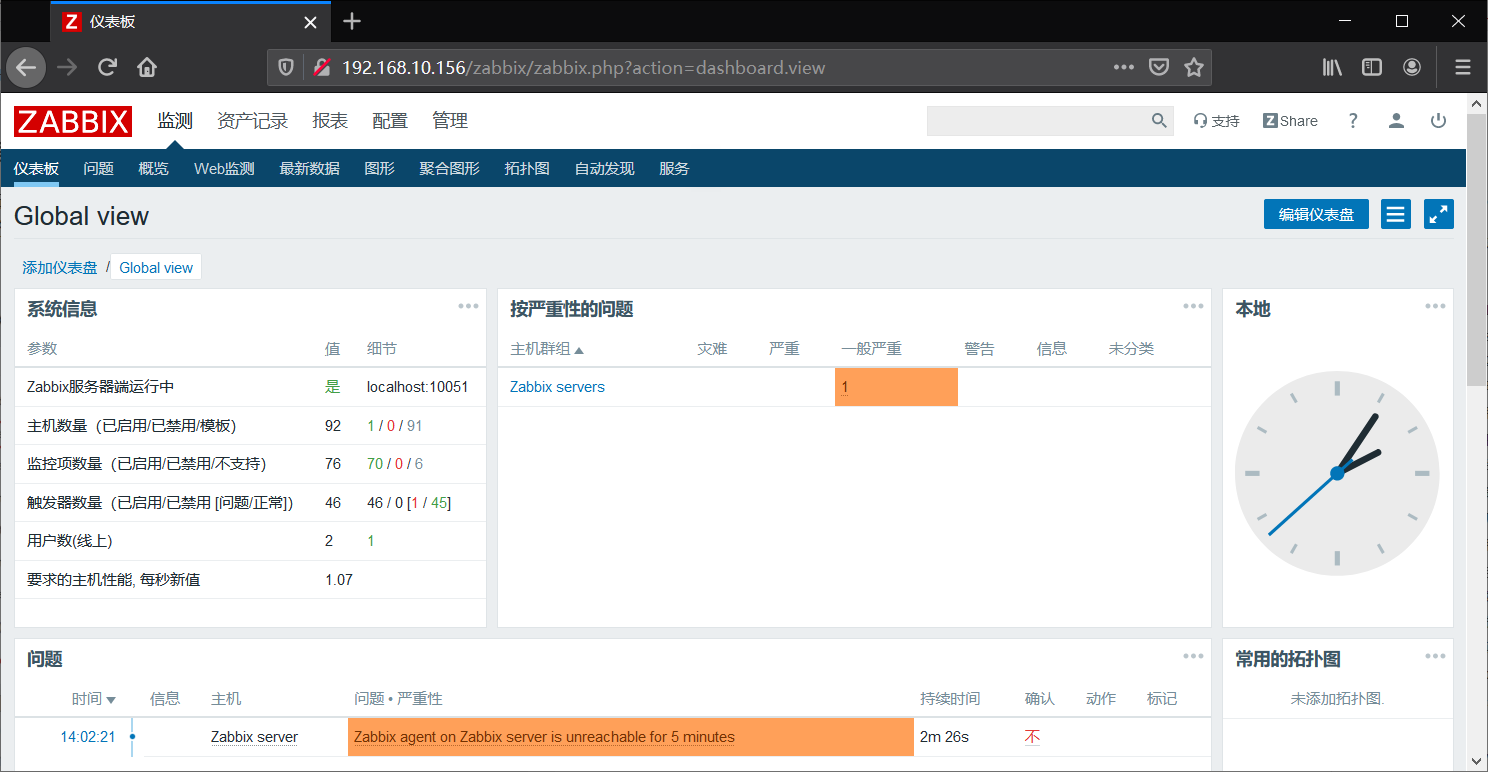Screen dimensions: 1488x772
Task: Open the 管理 main menu
Action: click(x=450, y=121)
